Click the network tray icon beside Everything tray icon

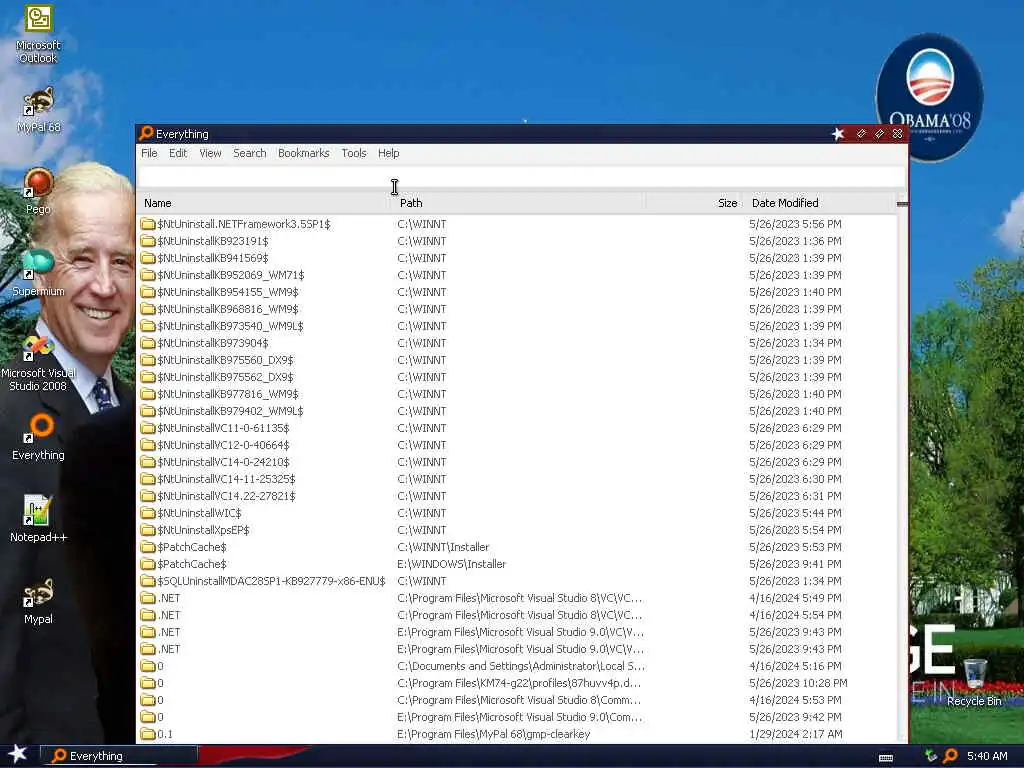pos(931,756)
